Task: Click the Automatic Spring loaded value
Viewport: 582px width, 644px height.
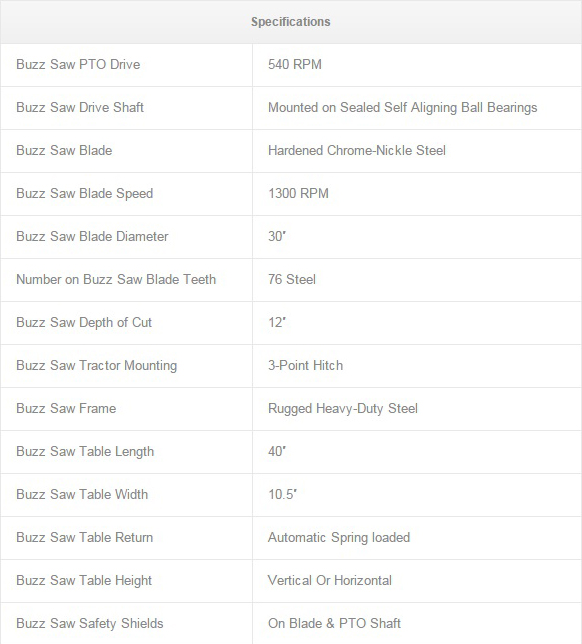Action: 339,538
